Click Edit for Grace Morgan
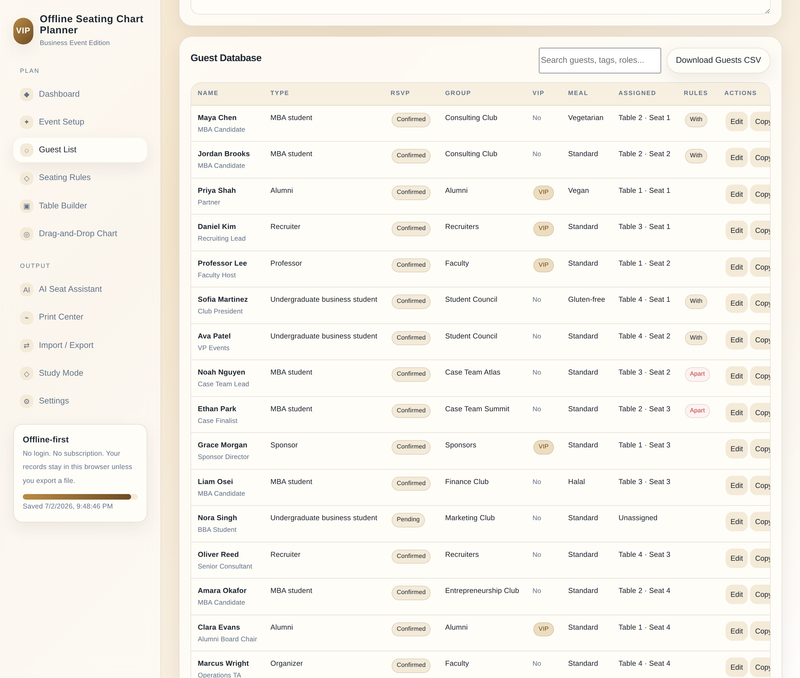 [x=736, y=449]
